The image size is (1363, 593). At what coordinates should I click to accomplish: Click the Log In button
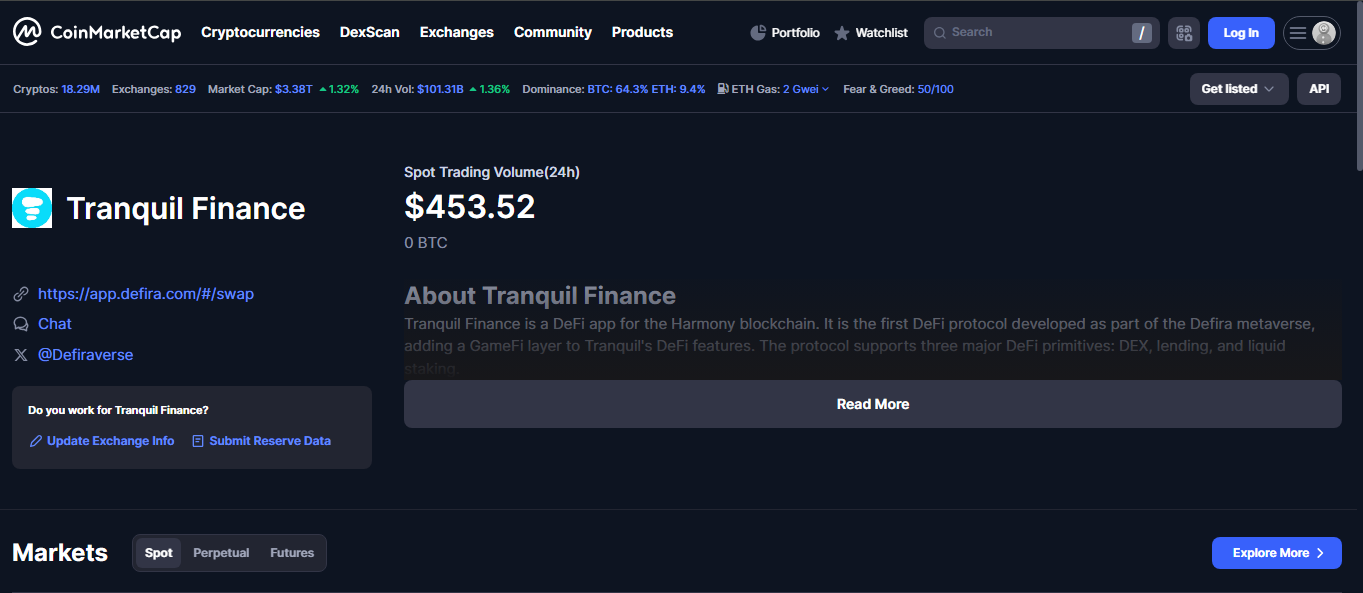(1240, 33)
